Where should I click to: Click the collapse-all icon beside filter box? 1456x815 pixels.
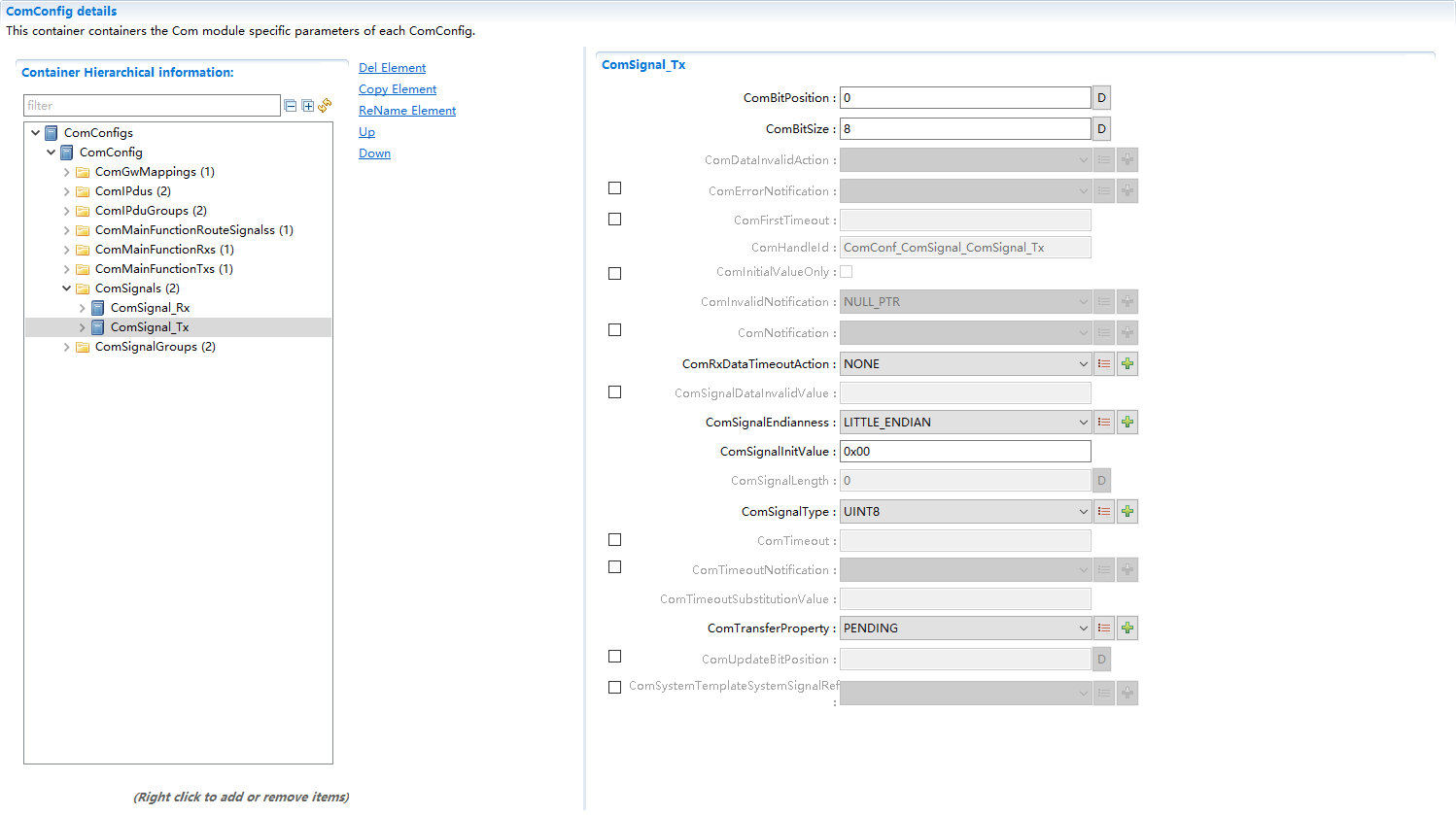click(290, 106)
